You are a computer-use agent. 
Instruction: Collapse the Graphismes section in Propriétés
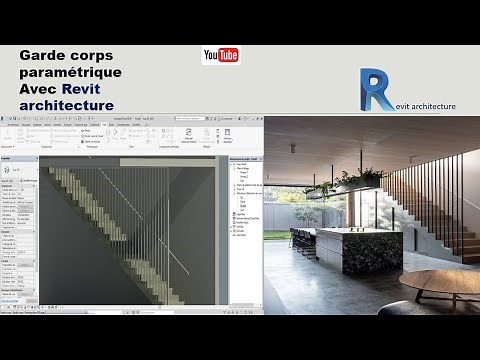[x=34, y=186]
